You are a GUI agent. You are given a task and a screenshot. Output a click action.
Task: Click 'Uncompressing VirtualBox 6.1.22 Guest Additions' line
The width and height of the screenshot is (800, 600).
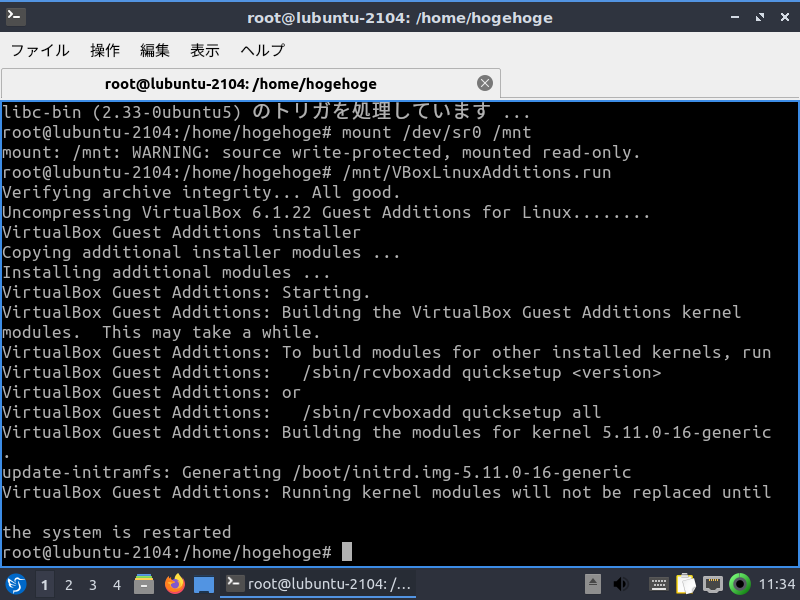(326, 212)
